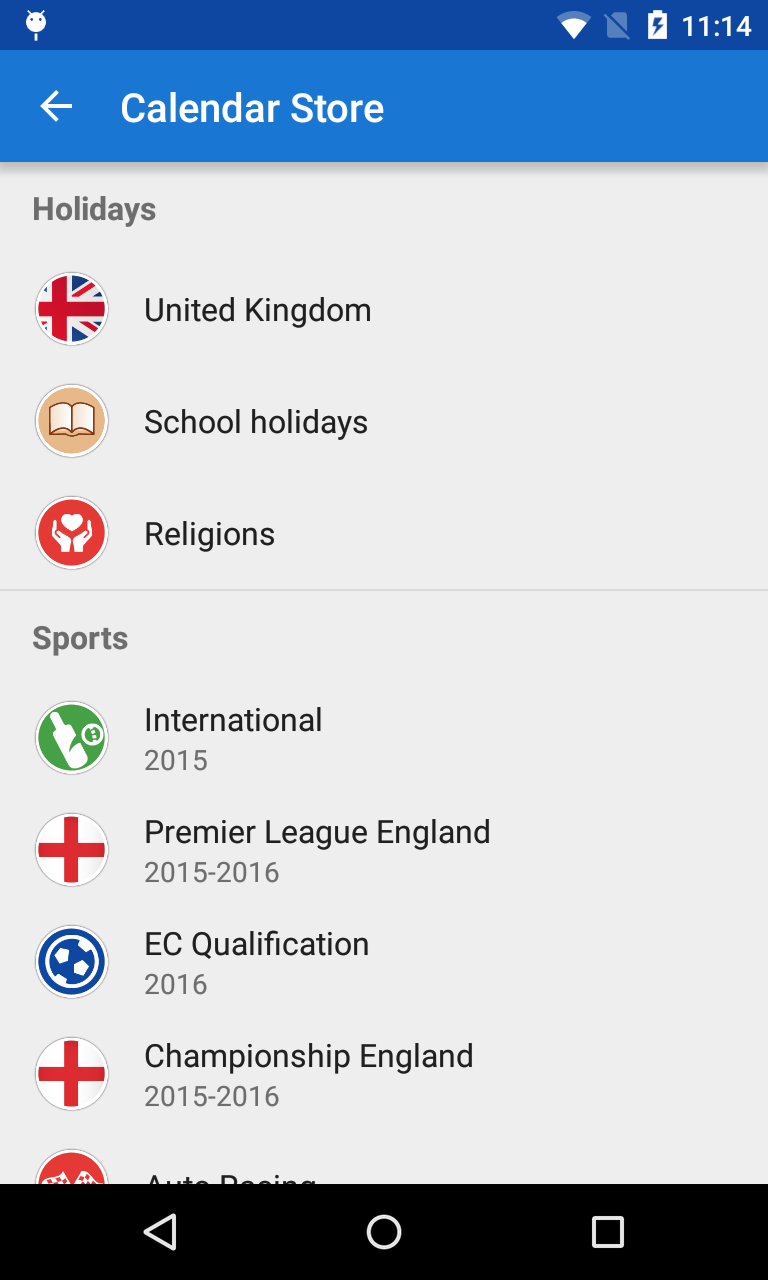This screenshot has height=1280, width=768.
Task: Select Premier League England 2015-2016
Action: pos(317,850)
